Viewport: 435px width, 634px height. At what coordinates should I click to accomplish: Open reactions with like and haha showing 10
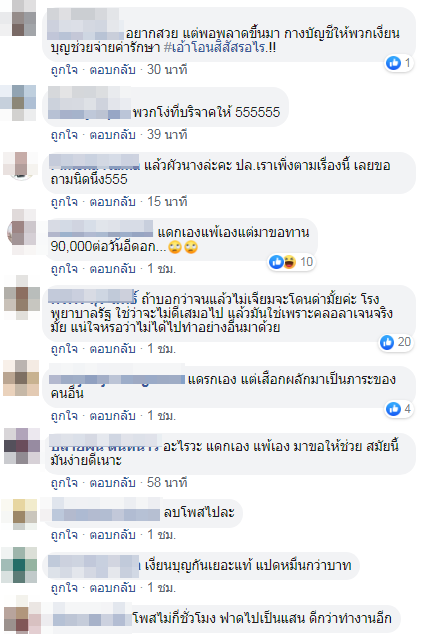click(291, 262)
